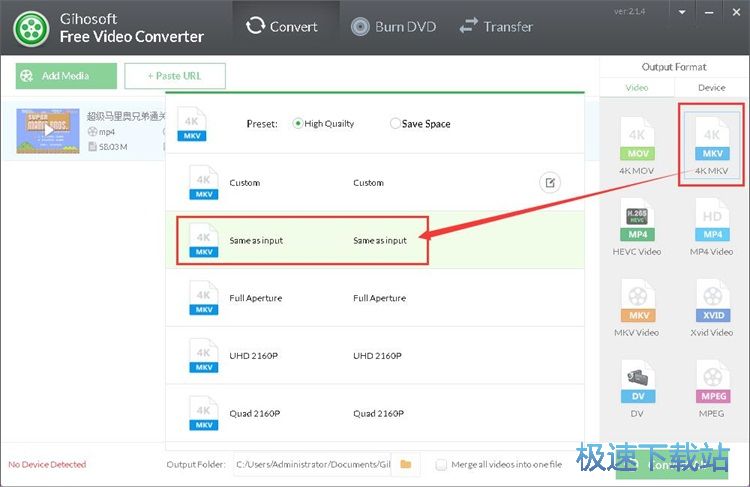This screenshot has height=487, width=750.
Task: Choose the UHD 2160P preset
Action: tap(375, 355)
